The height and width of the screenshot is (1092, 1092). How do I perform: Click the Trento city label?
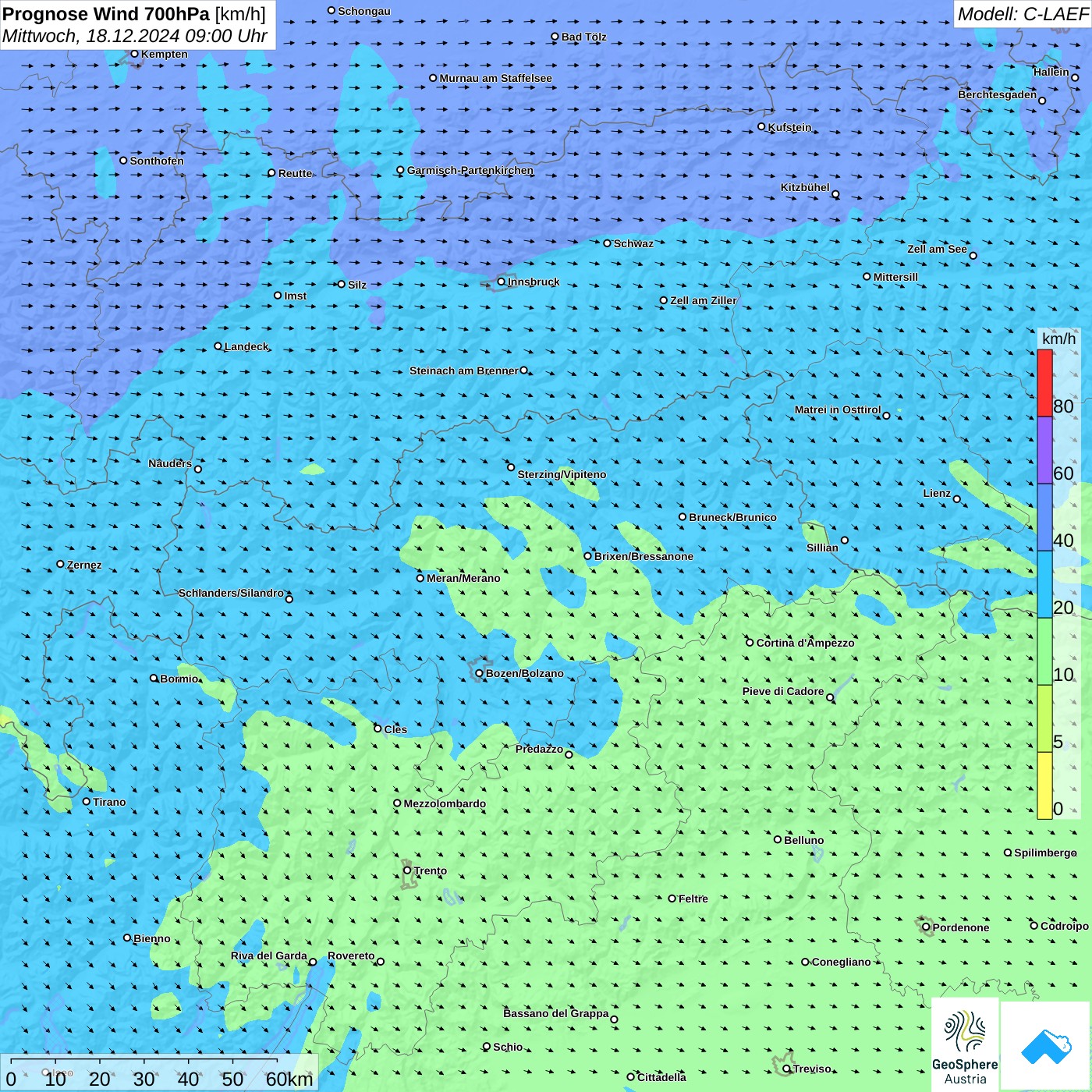(x=431, y=870)
